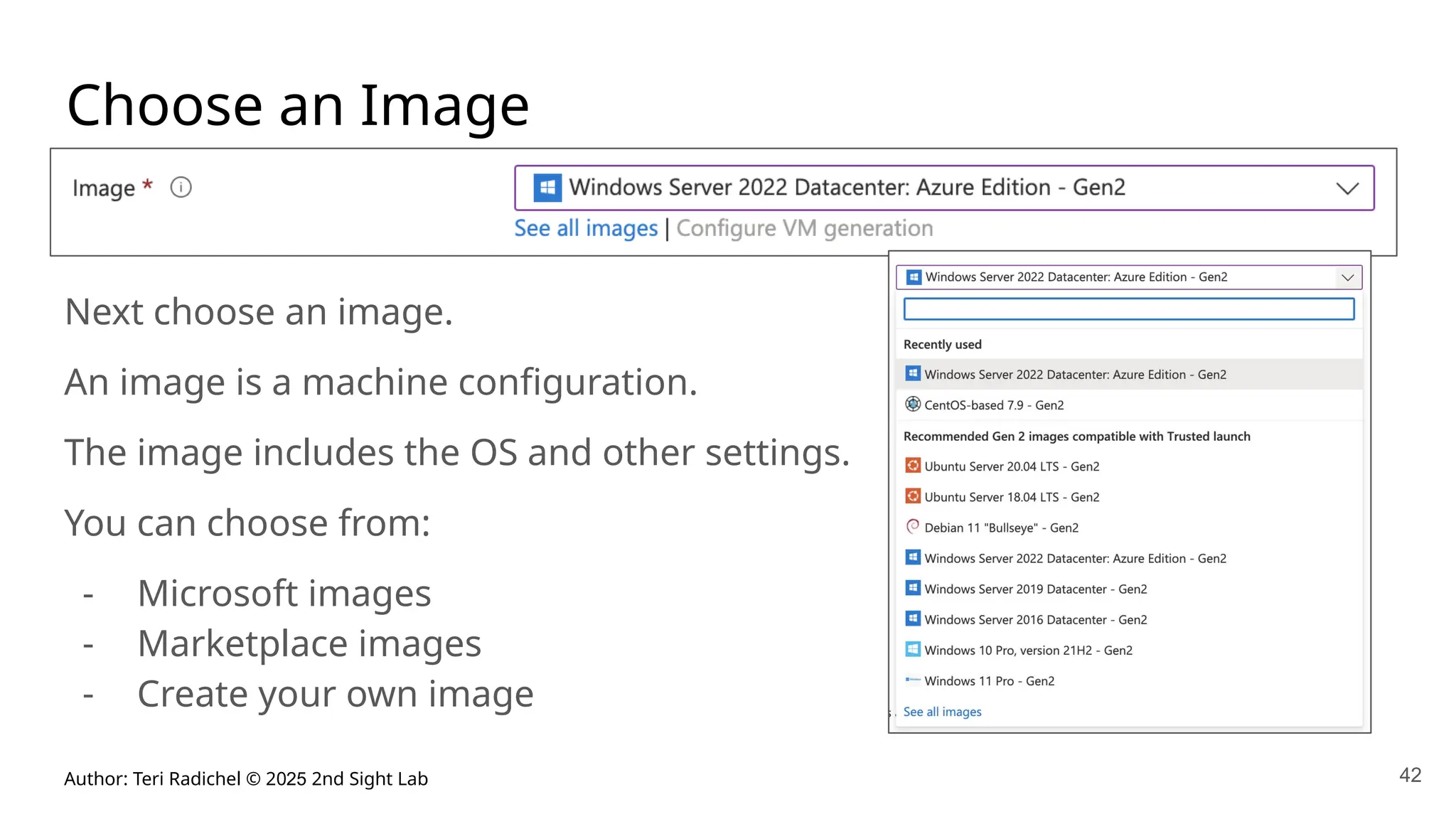1456x819 pixels.
Task: Click the Ubuntu 18.04 logo icon
Action: [x=913, y=496]
